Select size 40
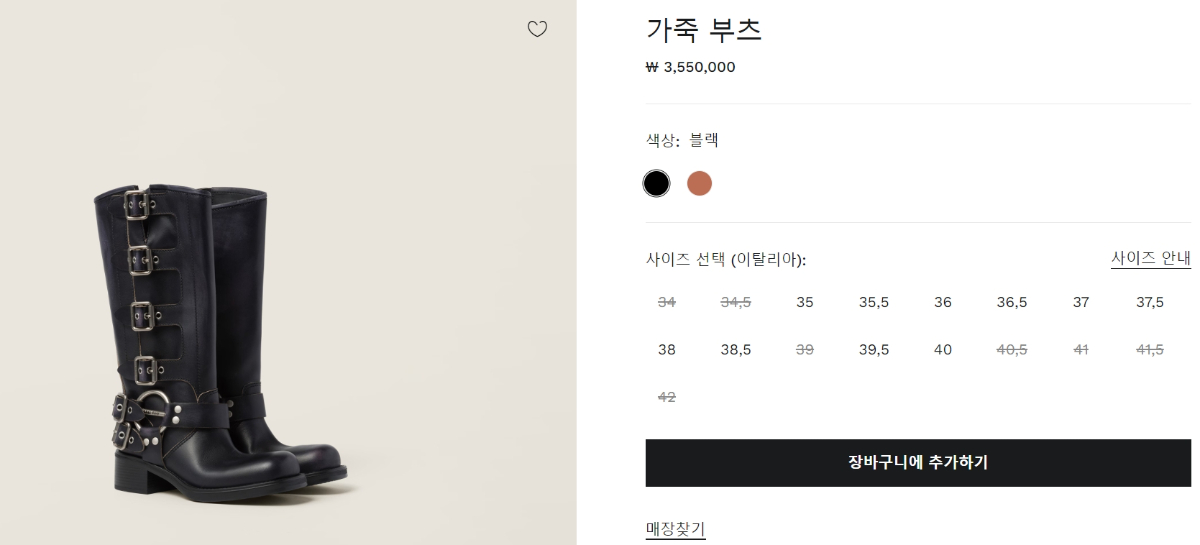Screen dimensions: 1200x545 [943, 350]
